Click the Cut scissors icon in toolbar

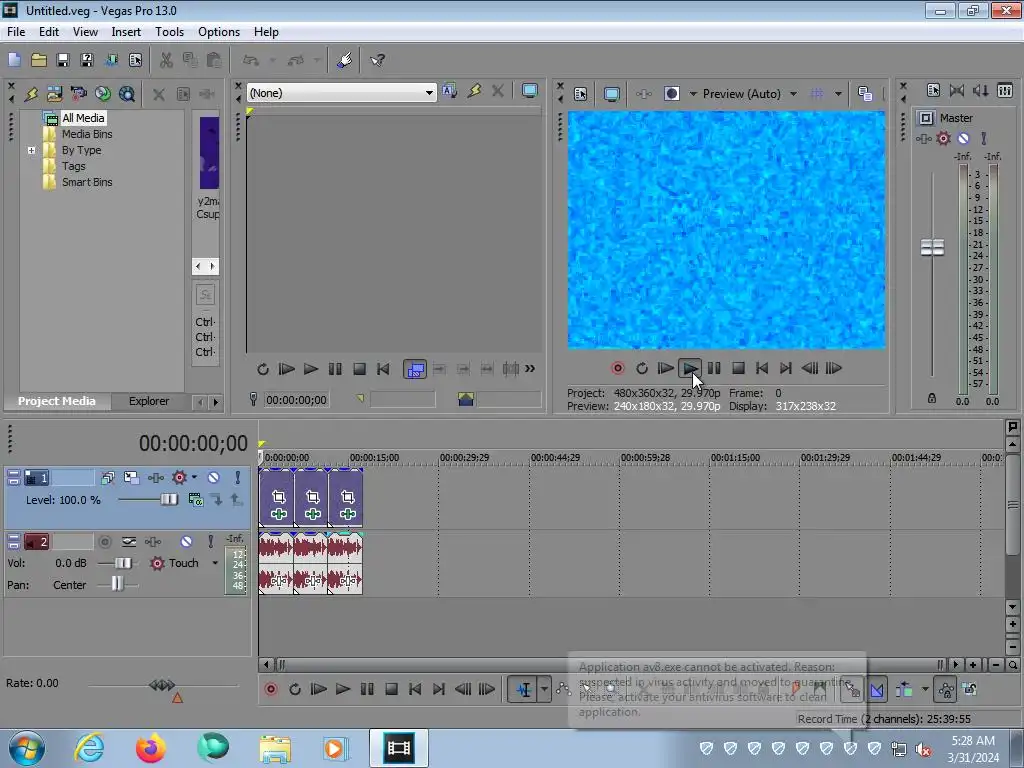pos(167,60)
